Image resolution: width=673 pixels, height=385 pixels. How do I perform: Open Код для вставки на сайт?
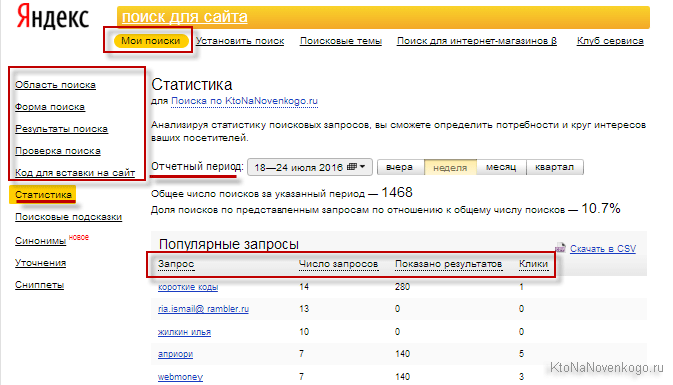75,173
